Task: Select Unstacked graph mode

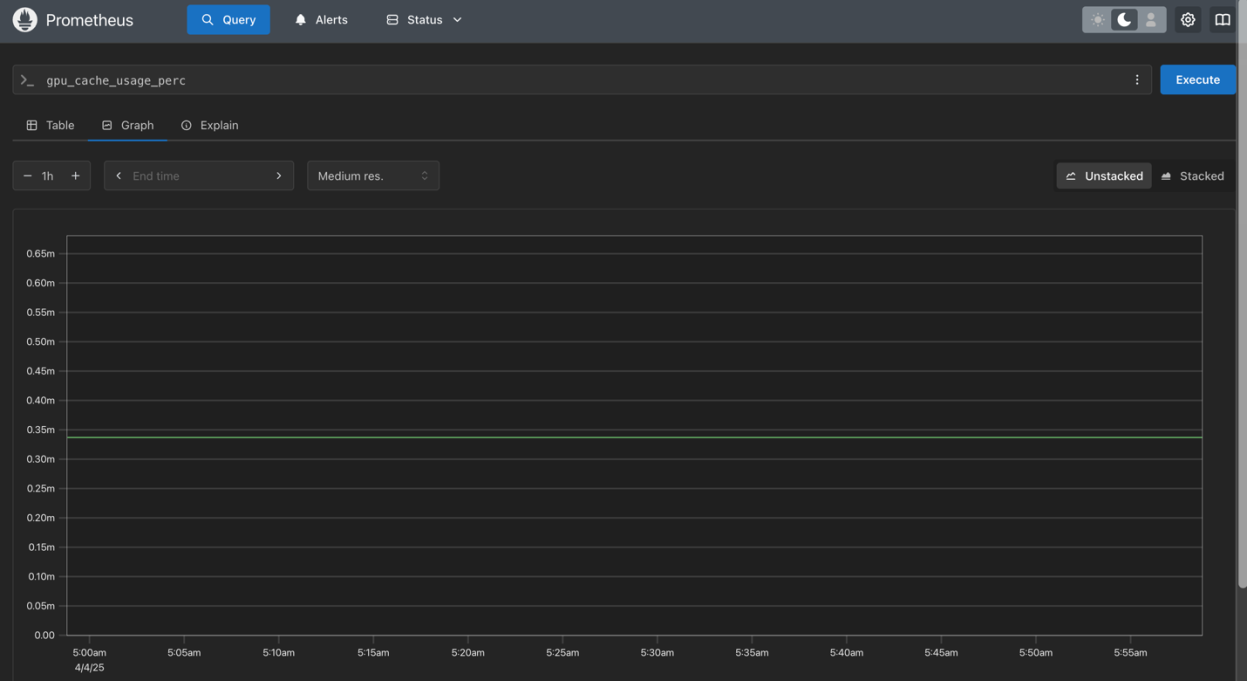Action: [1104, 176]
